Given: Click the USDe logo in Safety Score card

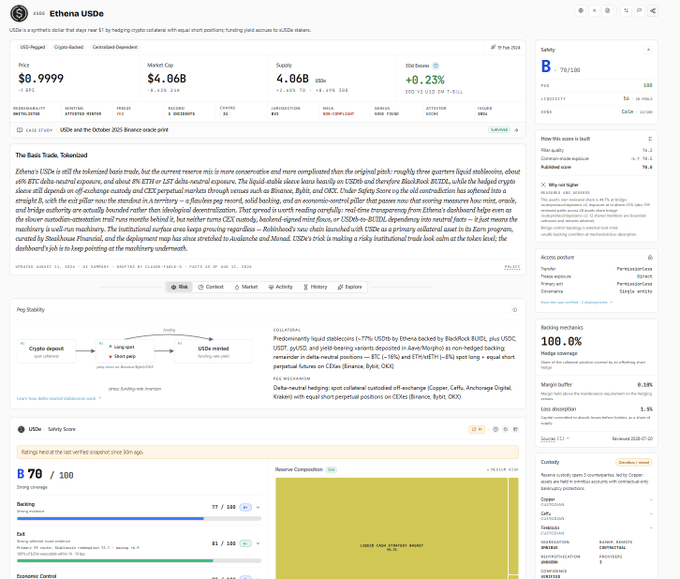Looking at the screenshot, I should [21, 429].
